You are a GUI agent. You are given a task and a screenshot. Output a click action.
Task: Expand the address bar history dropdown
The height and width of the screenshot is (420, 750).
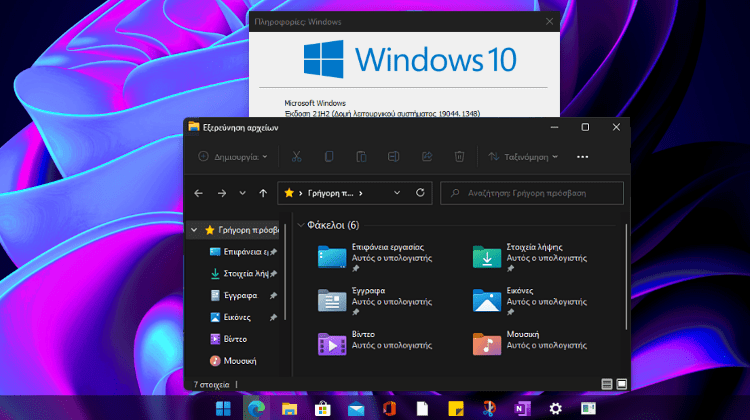point(397,193)
